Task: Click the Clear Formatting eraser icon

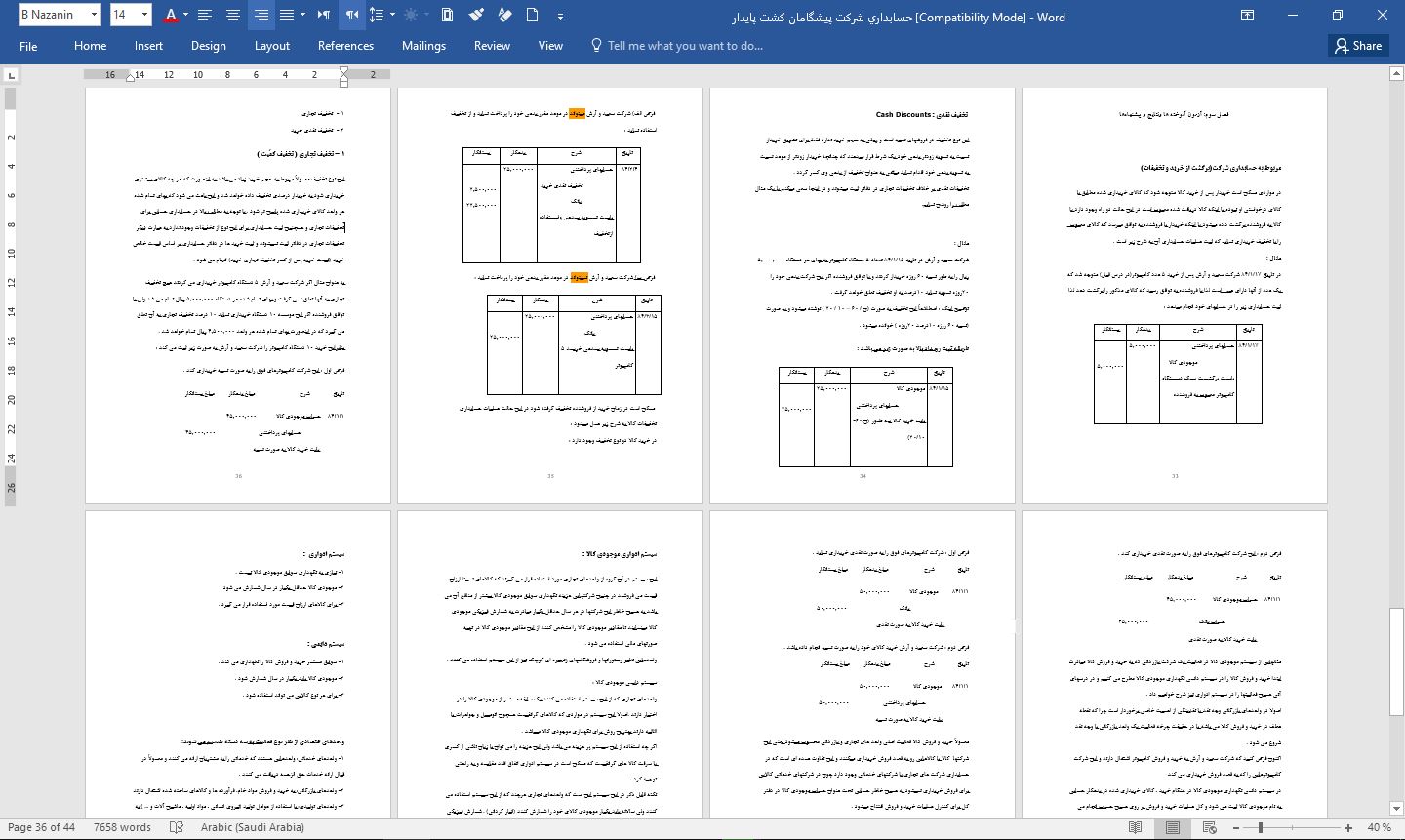Action: click(504, 15)
